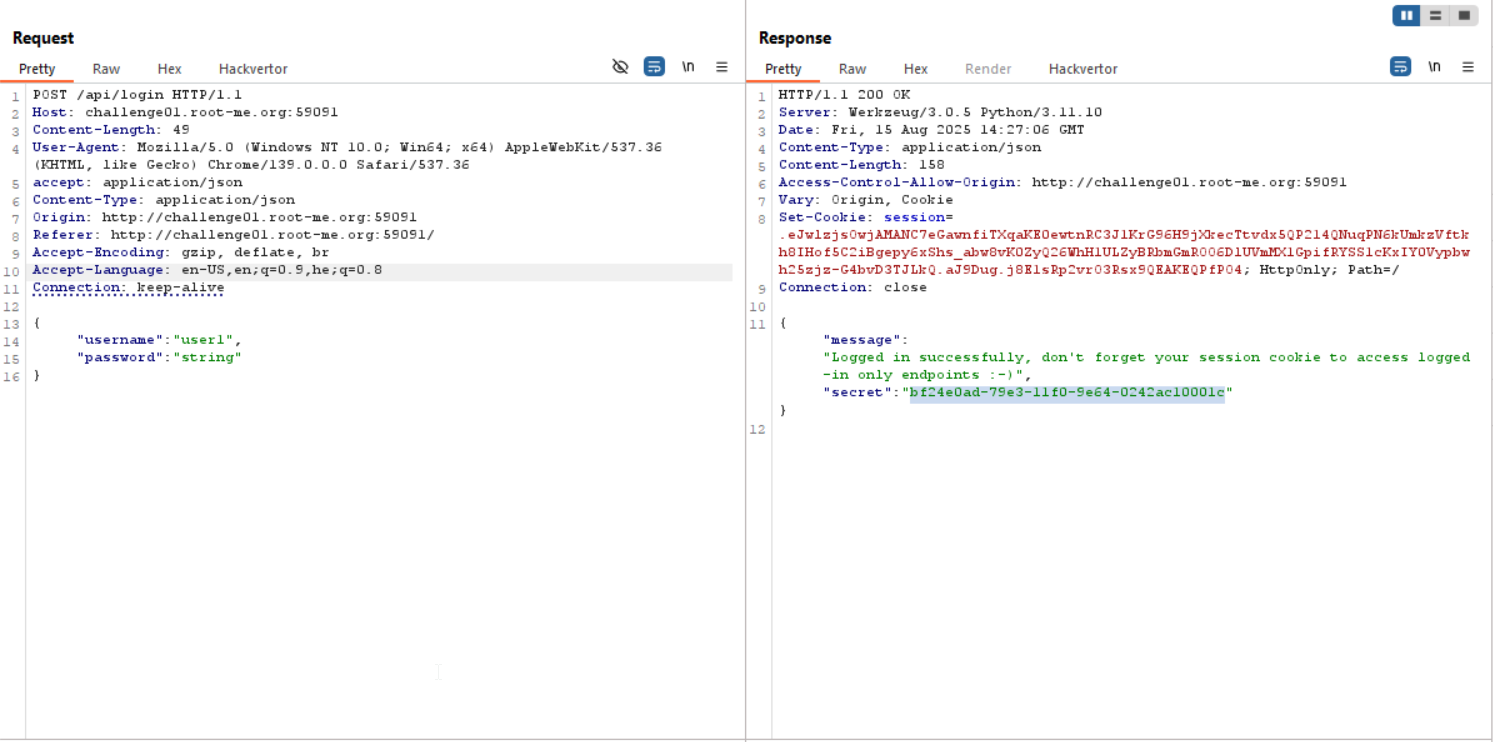The width and height of the screenshot is (1493, 742).
Task: Open the Raw tab in Request panel
Action: [106, 69]
